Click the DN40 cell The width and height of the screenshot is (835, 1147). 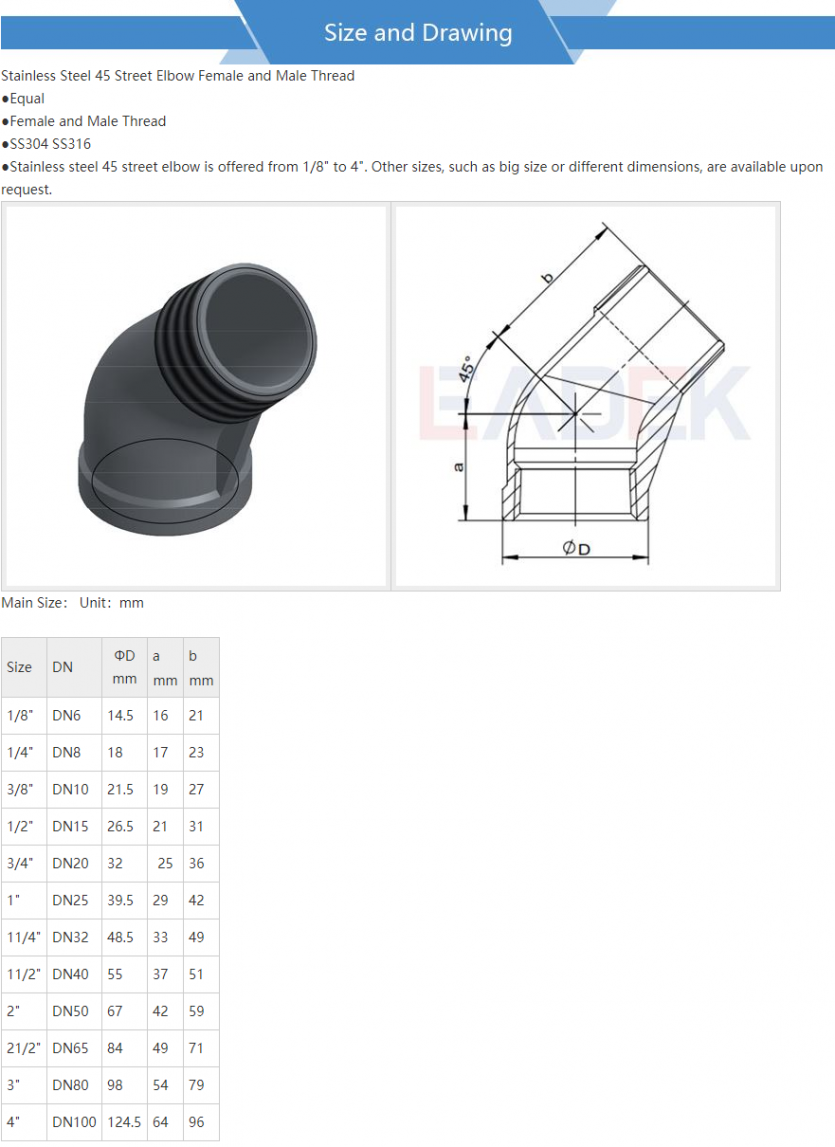74,974
